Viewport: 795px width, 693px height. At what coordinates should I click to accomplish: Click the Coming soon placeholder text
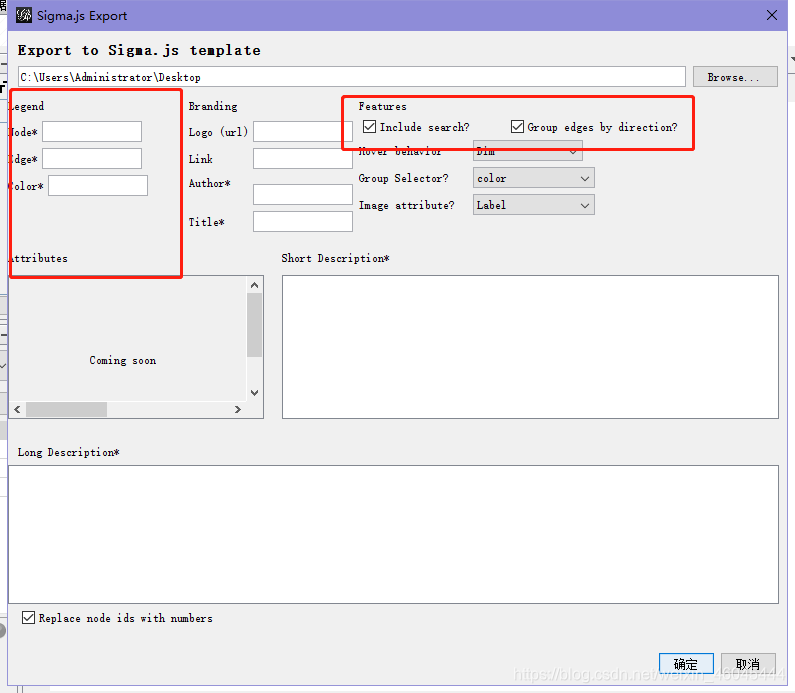(123, 360)
